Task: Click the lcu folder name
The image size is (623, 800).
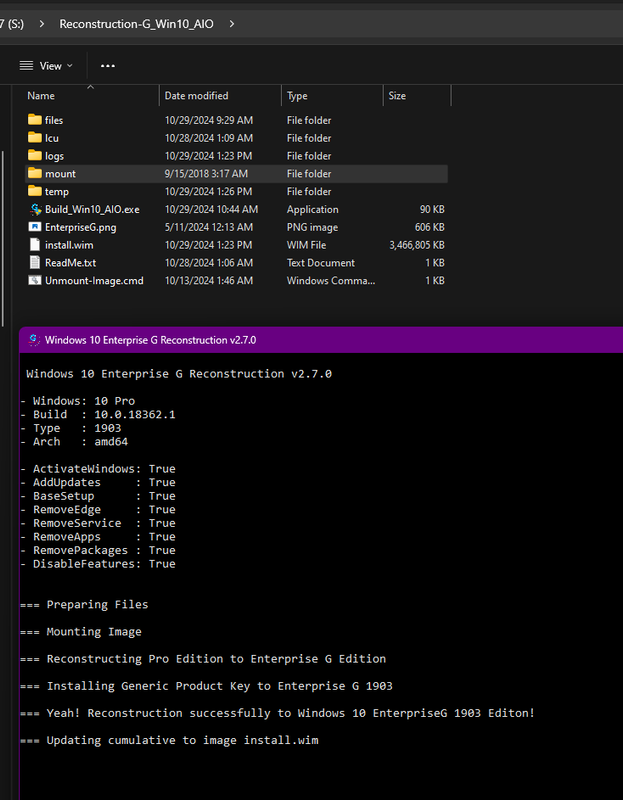Action: pyautogui.click(x=52, y=138)
